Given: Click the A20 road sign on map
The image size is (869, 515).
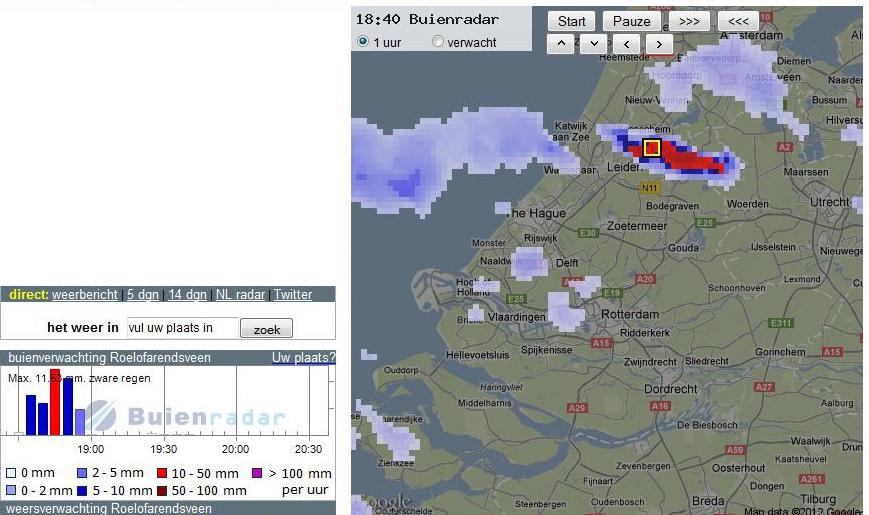Looking at the screenshot, I should (645, 279).
